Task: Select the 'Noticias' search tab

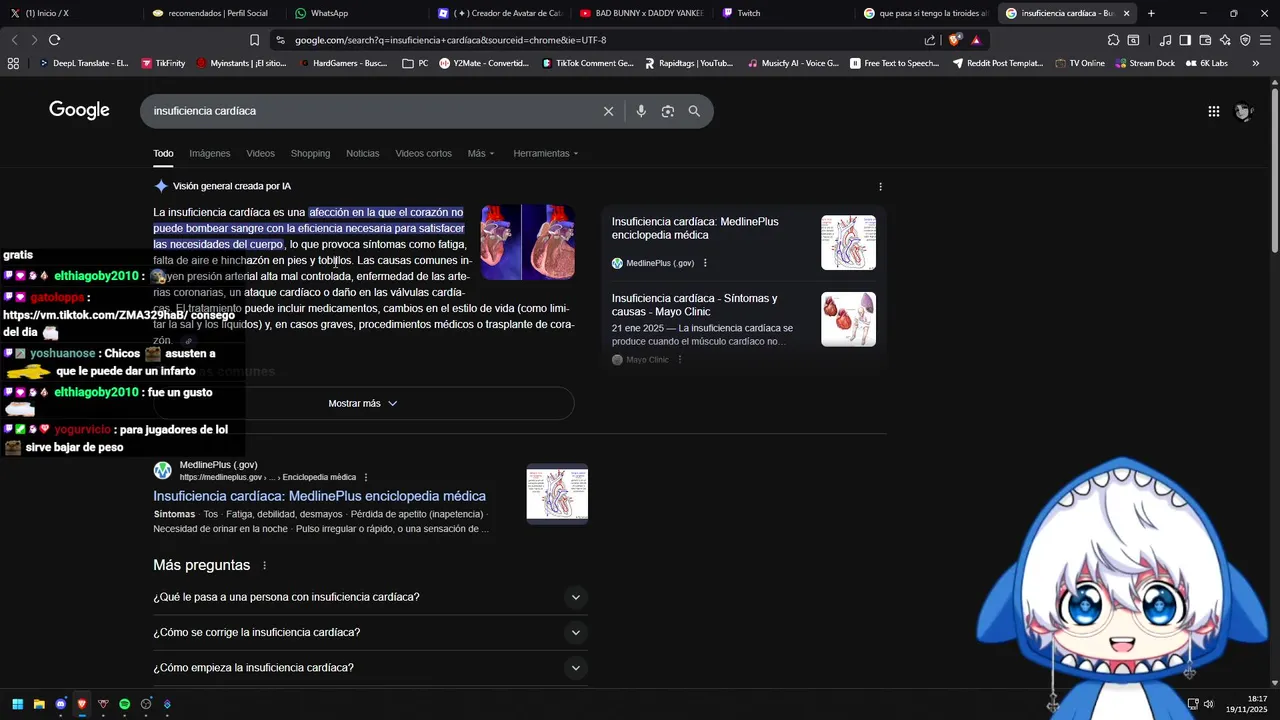Action: point(363,153)
